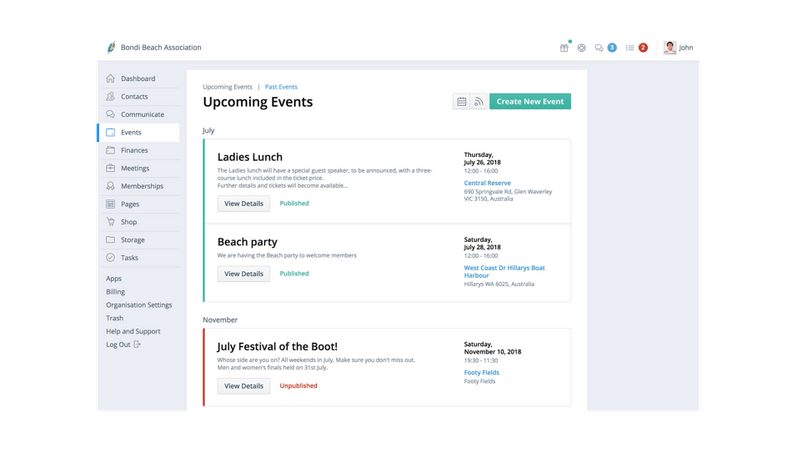Image resolution: width=800 pixels, height=462 pixels.
Task: Switch to calendar view icon
Action: pyautogui.click(x=462, y=101)
